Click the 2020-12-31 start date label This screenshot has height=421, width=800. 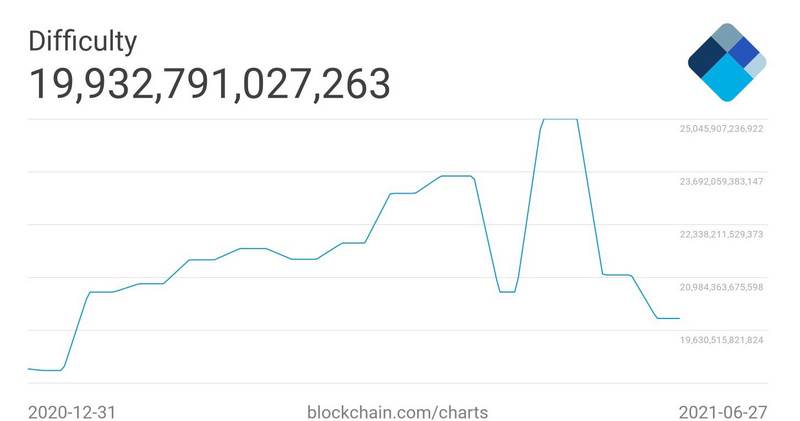click(x=72, y=412)
